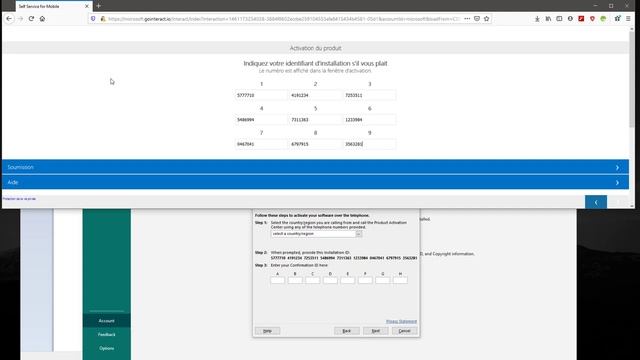Screen dimensions: 640x360
Task: Click the Help button in activation wizard
Action: click(x=267, y=331)
